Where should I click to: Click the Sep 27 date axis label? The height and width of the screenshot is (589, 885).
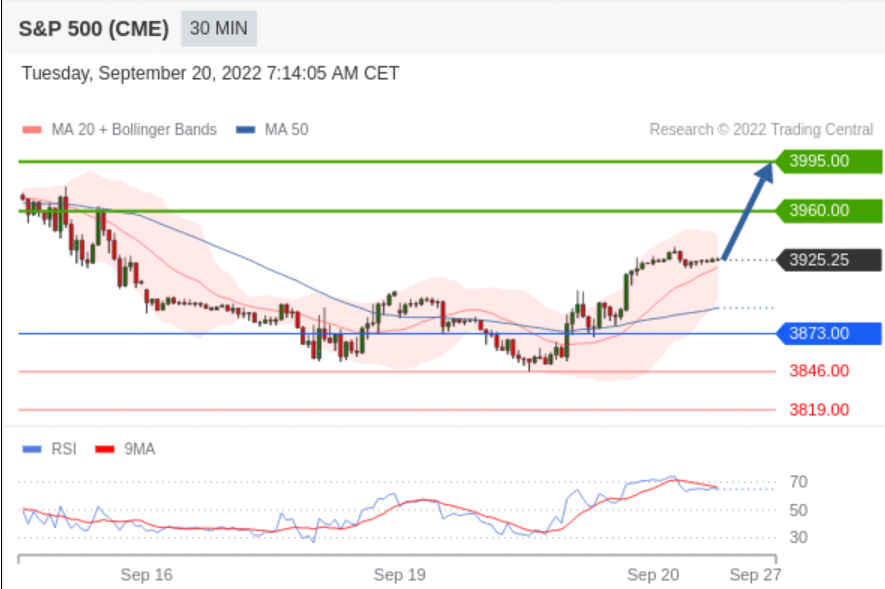755,575
